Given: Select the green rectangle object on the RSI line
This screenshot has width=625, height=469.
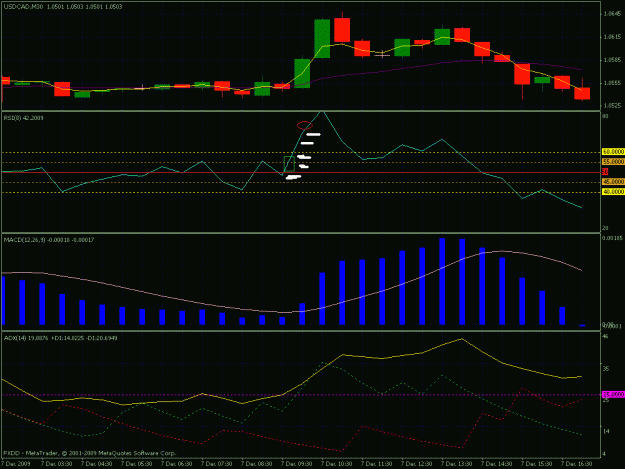Looking at the screenshot, I should [289, 164].
